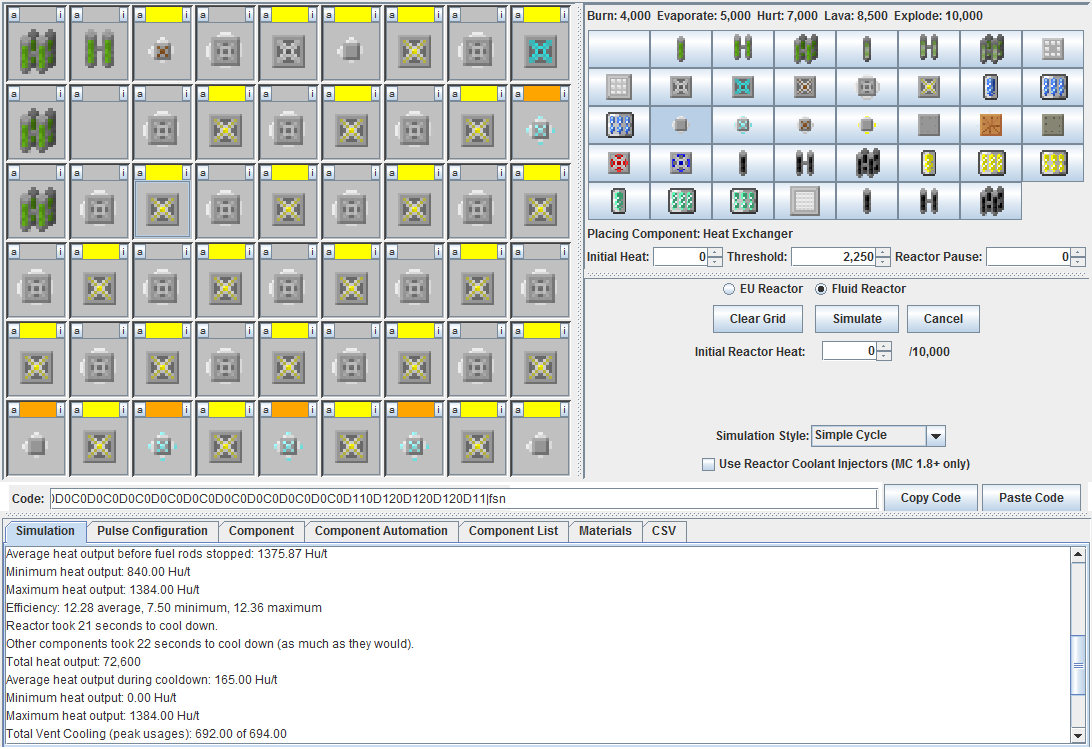The image size is (1092, 749).
Task: Choose the blank empty-cell option in the palette
Action: click(x=618, y=48)
